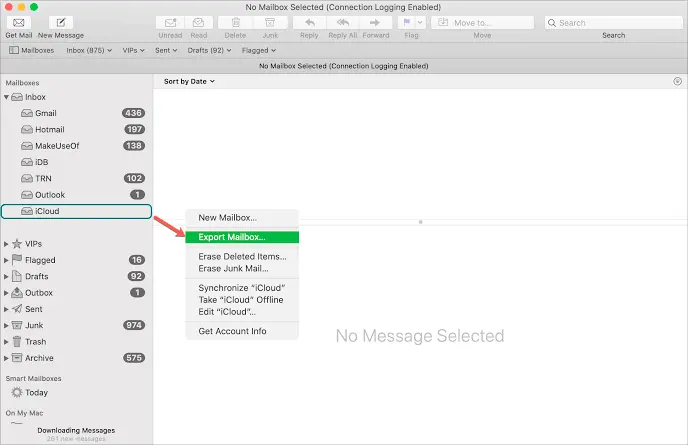Expand the Outbox disclosure triangle
This screenshot has width=688, height=445.
[6, 293]
